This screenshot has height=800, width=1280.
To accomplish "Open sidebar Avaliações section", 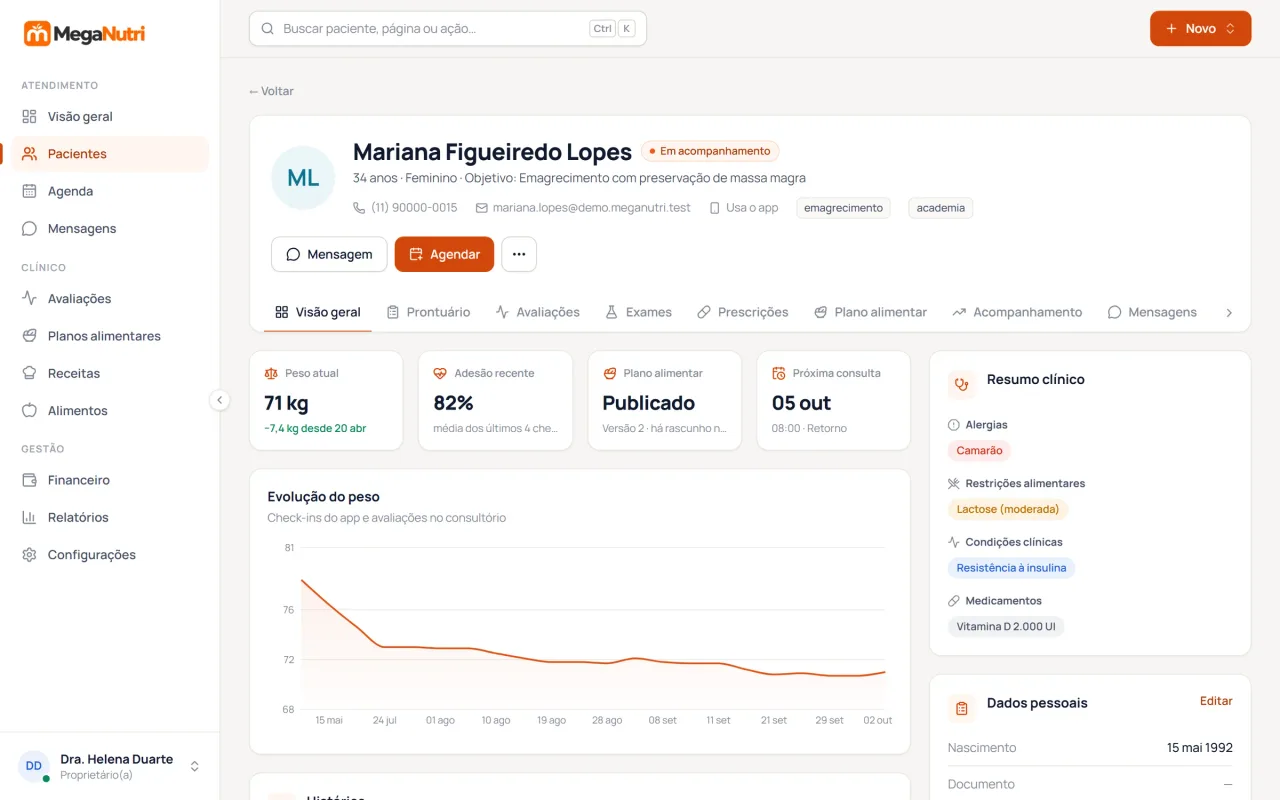I will point(110,299).
